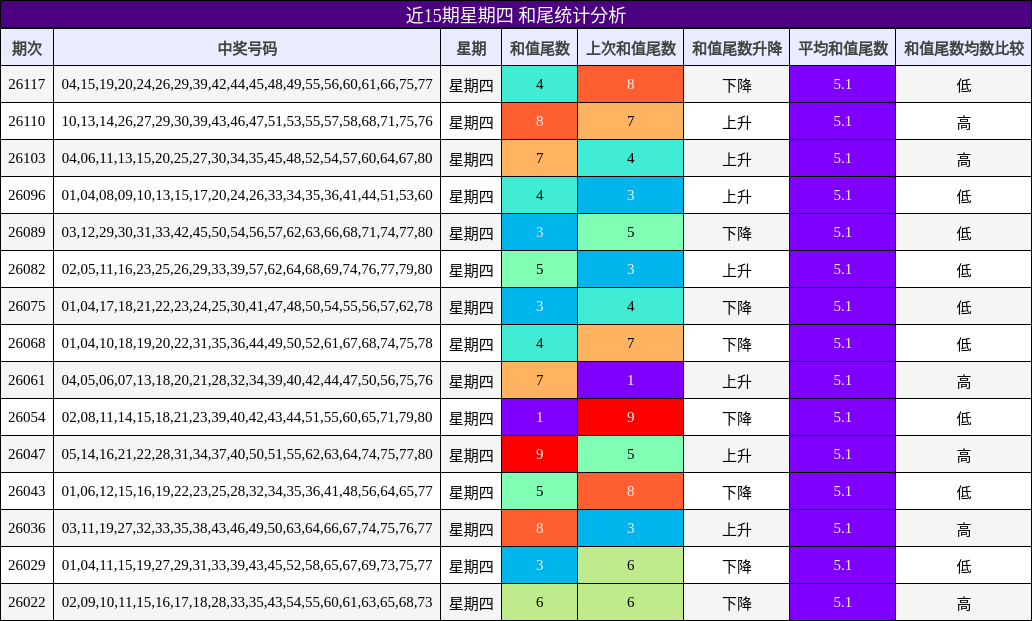Click winning numbers starting 04,15,19,20,24 in row 26117

click(247, 84)
